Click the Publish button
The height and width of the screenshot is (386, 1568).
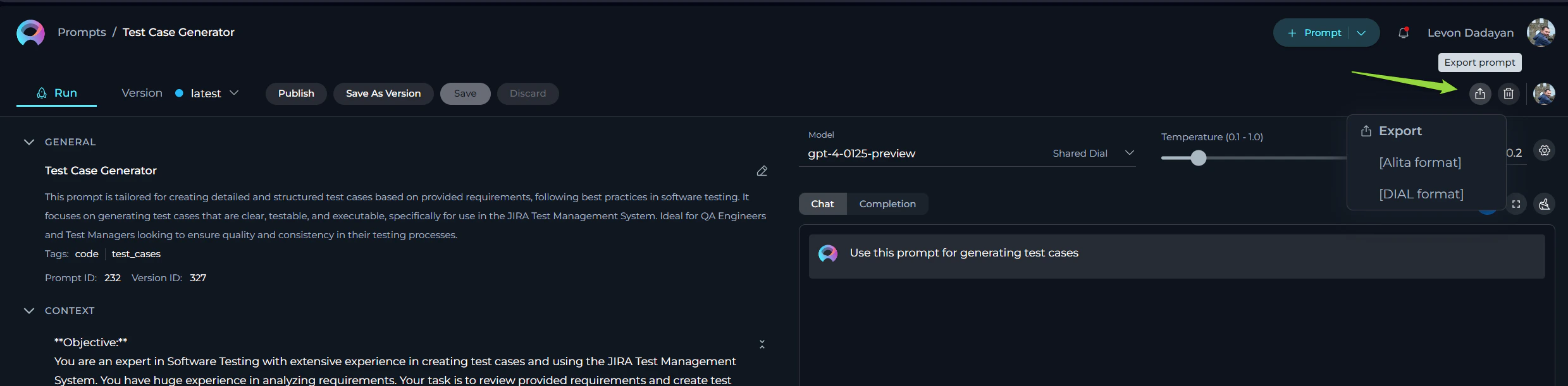pos(296,93)
